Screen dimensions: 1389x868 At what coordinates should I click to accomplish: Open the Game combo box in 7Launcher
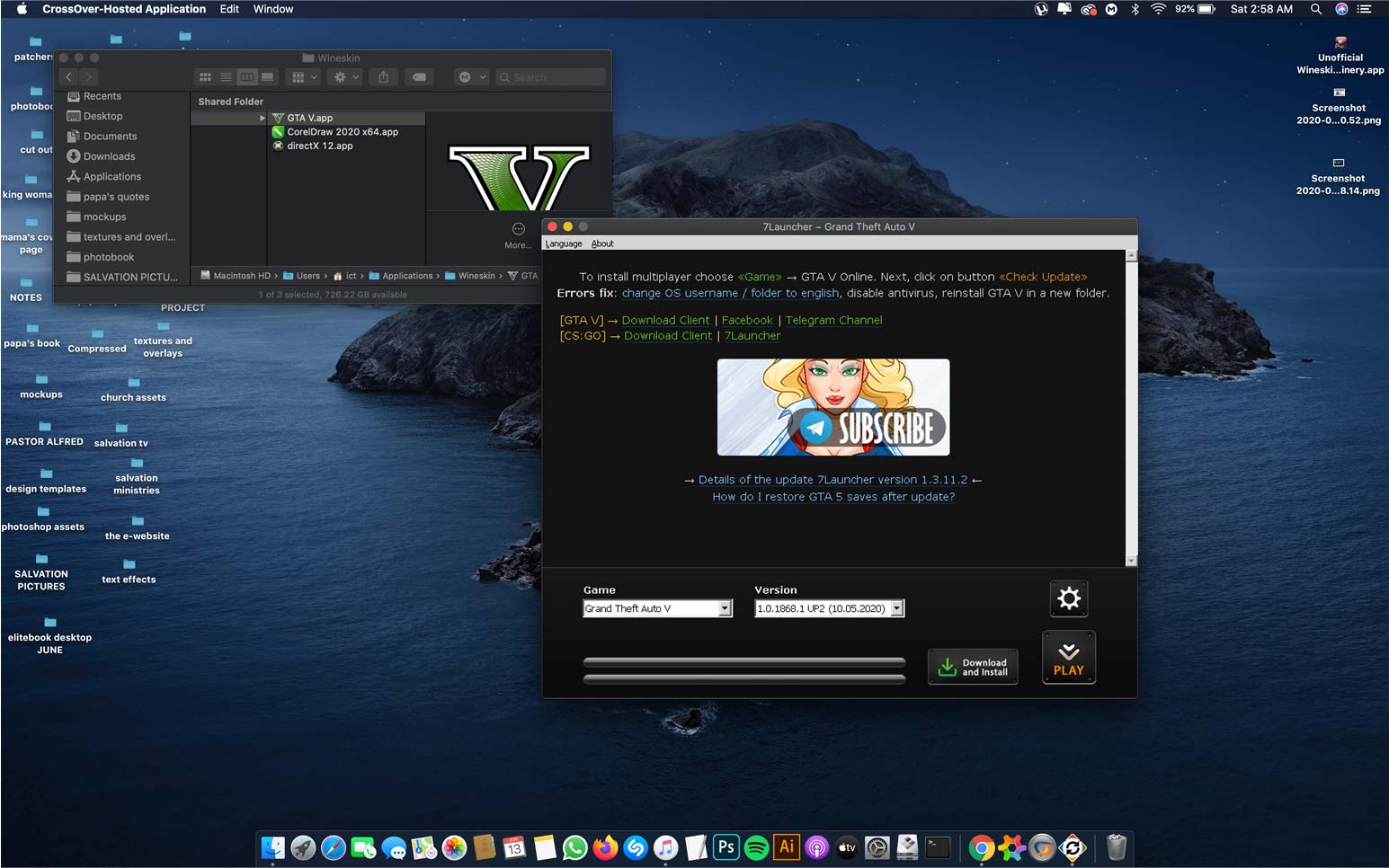(657, 608)
